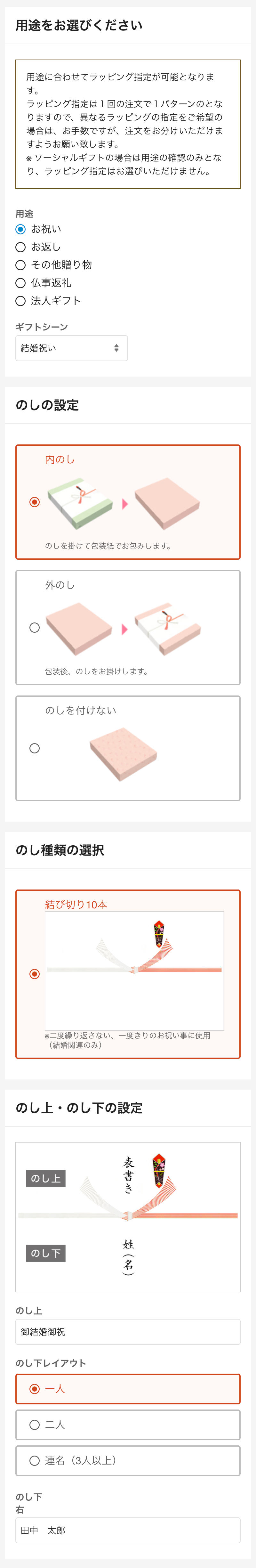Choose the 二人 layout option
This screenshot has width=256, height=1568.
click(35, 1425)
